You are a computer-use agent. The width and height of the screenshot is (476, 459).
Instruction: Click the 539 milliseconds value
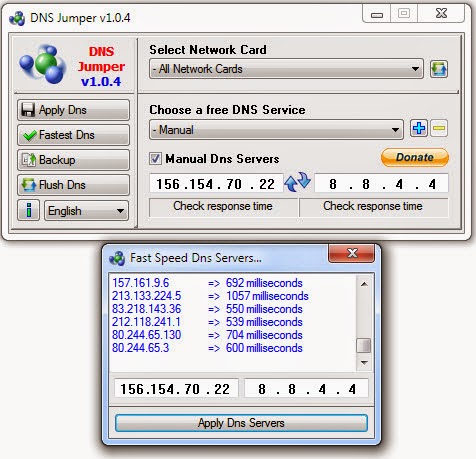pos(264,322)
